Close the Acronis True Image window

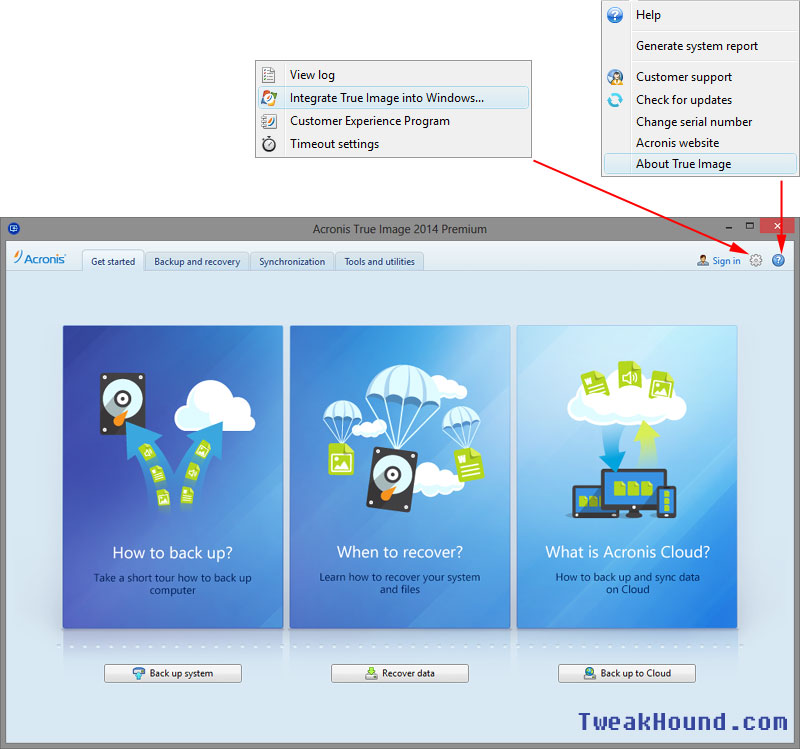click(777, 226)
